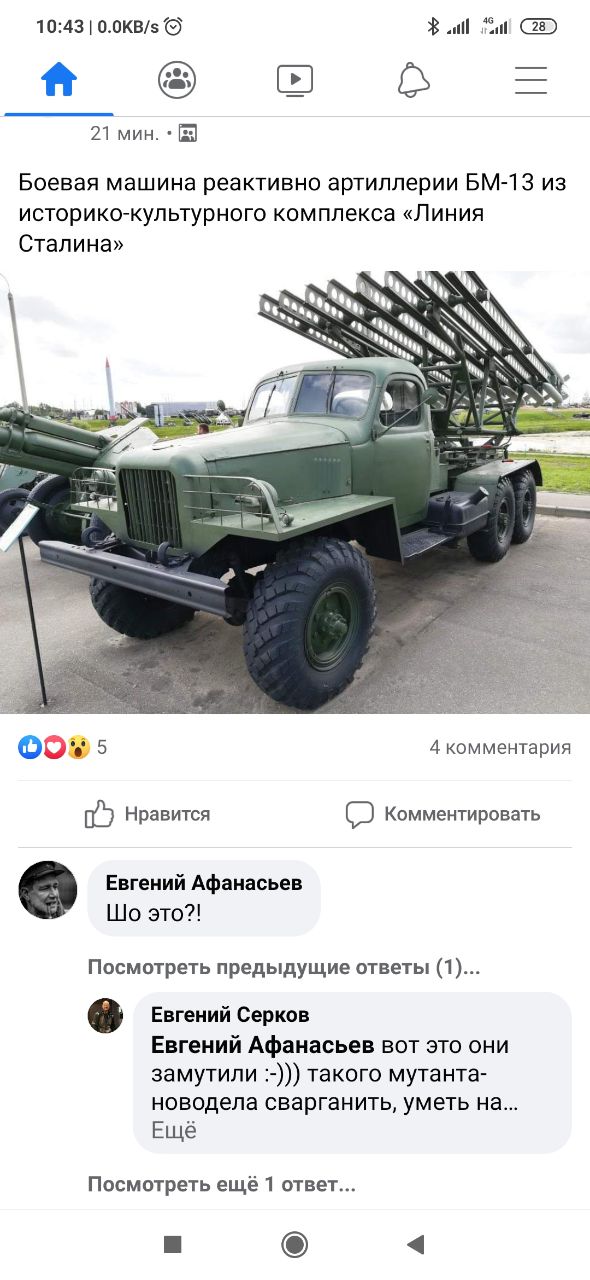Open the Facebook Home feed tab
590x1280 pixels.
point(59,80)
